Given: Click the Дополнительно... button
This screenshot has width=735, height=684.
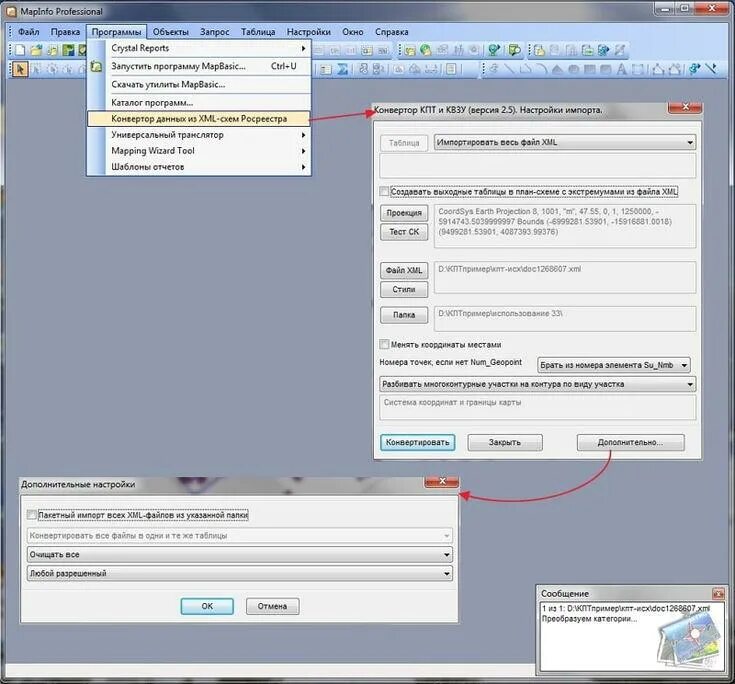Looking at the screenshot, I should pos(630,442).
